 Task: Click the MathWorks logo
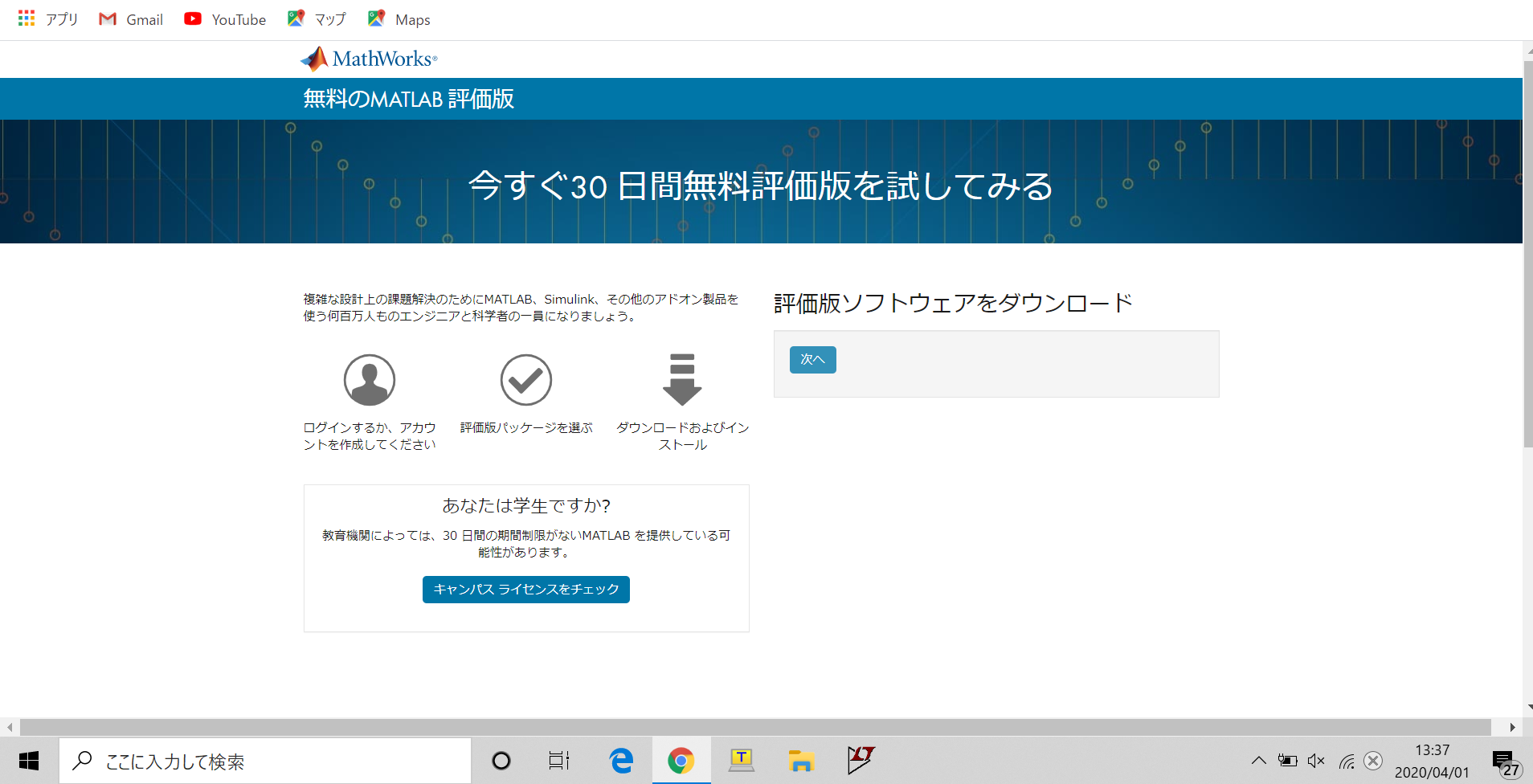pos(369,59)
